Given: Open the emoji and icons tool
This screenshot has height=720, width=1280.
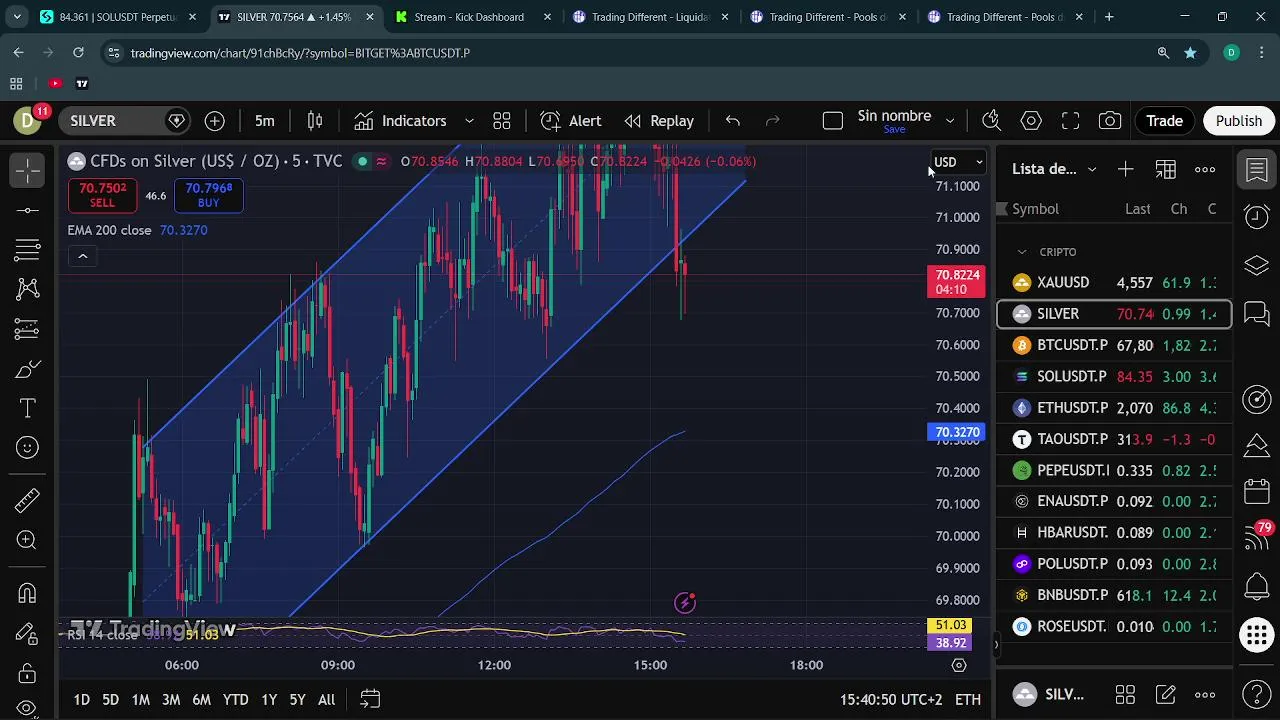Looking at the screenshot, I should click(x=28, y=448).
